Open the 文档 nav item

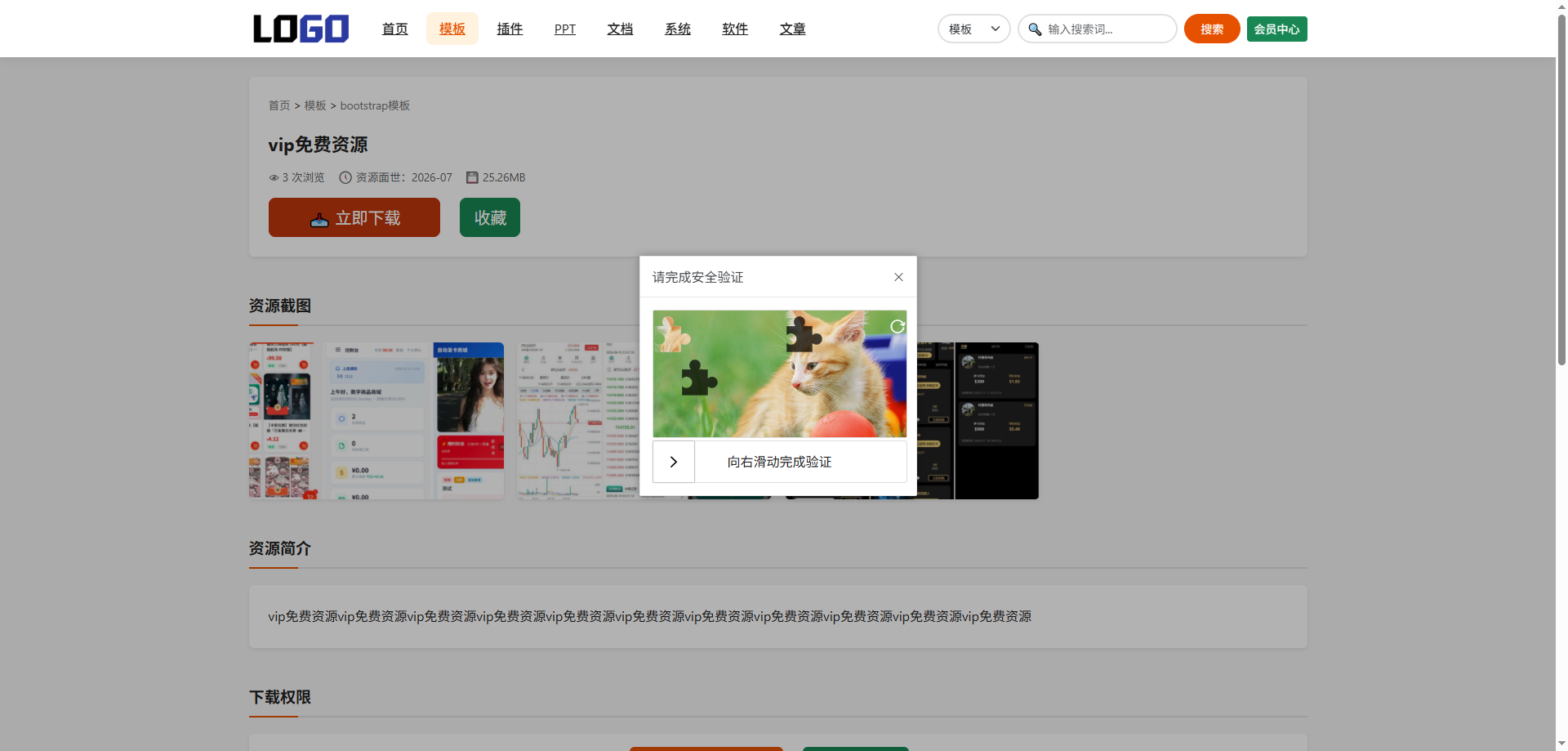point(621,29)
